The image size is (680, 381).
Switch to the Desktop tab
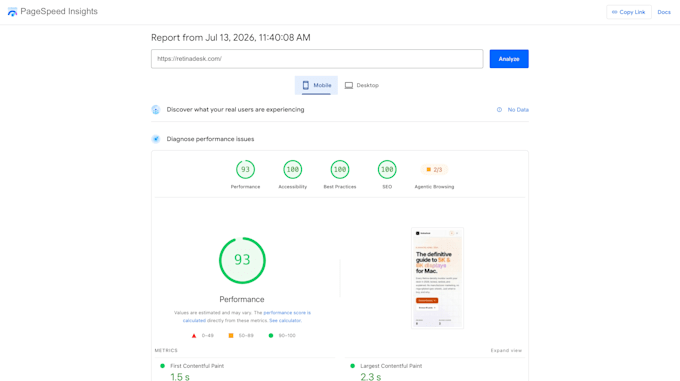coord(362,85)
